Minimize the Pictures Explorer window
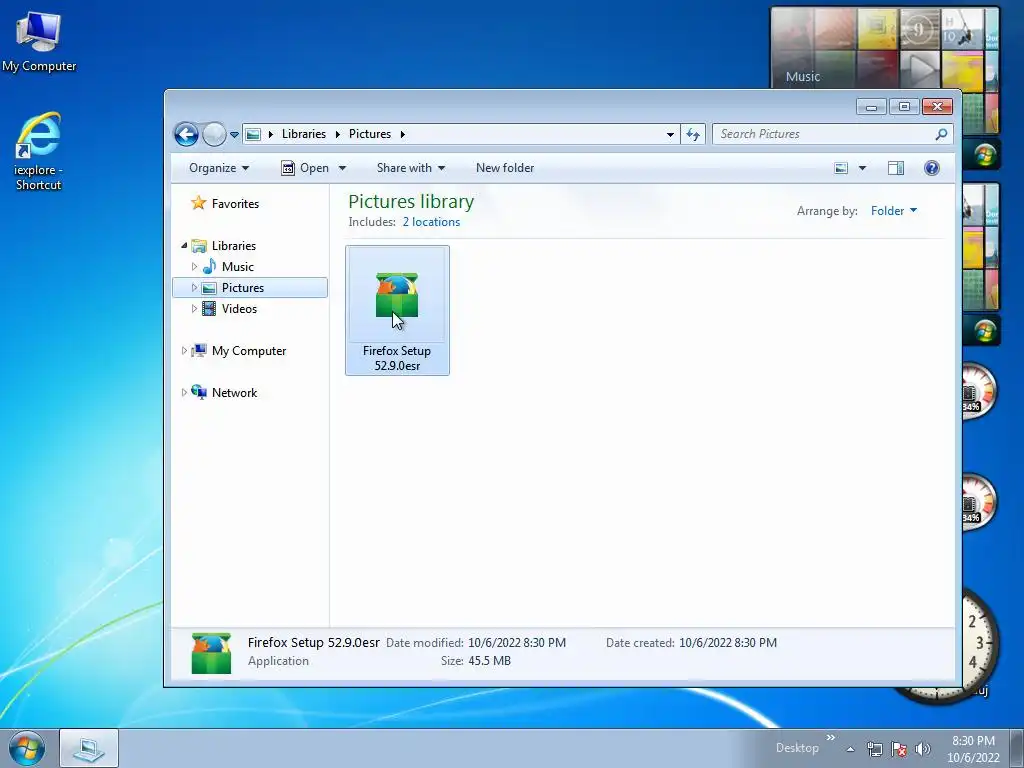Viewport: 1024px width, 768px height. tap(871, 106)
